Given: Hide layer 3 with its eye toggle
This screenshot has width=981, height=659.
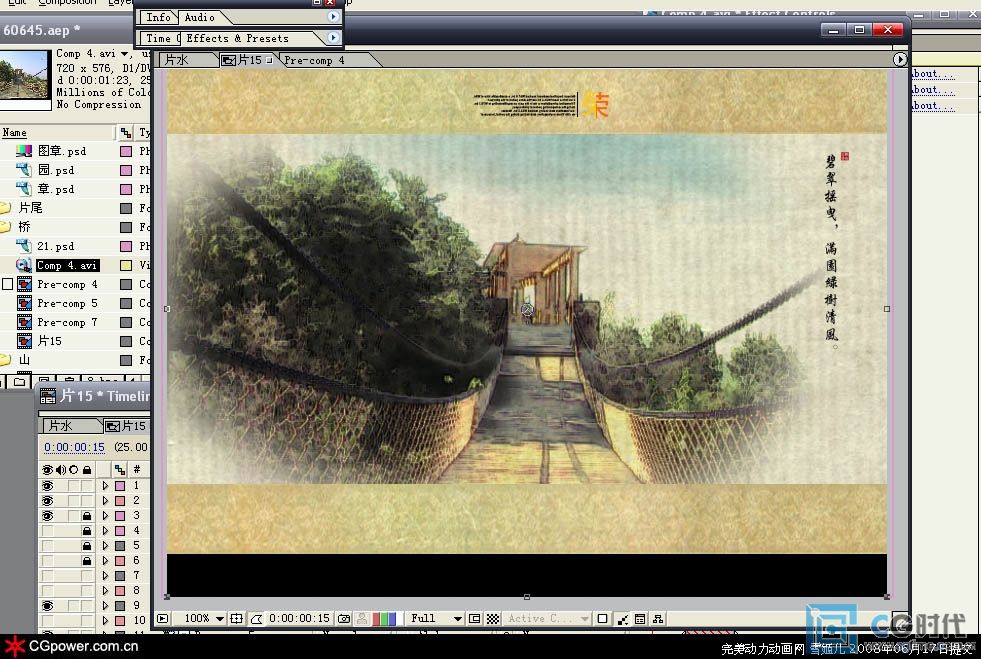Looking at the screenshot, I should pyautogui.click(x=48, y=516).
